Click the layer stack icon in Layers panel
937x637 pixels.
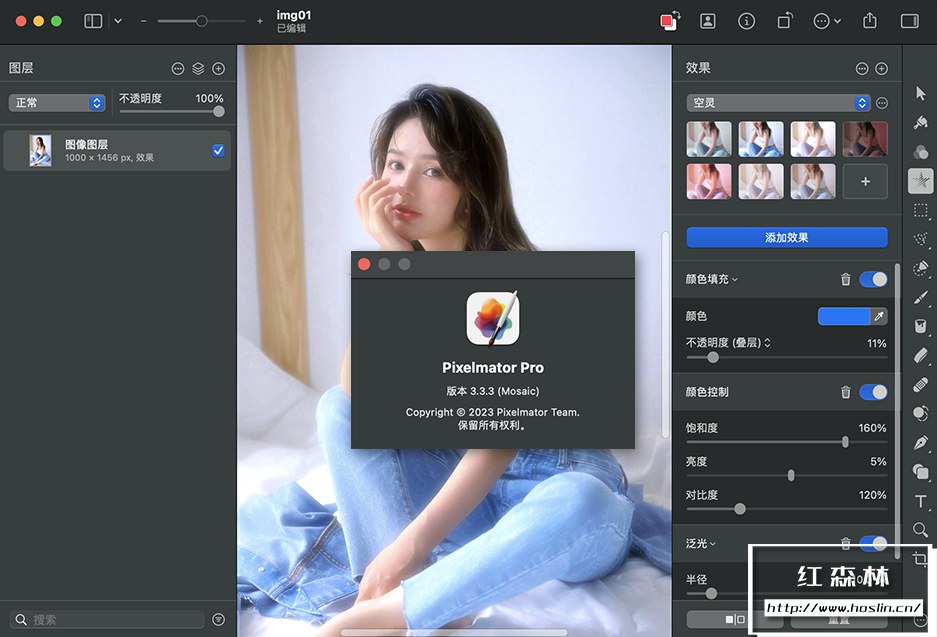pyautogui.click(x=198, y=69)
